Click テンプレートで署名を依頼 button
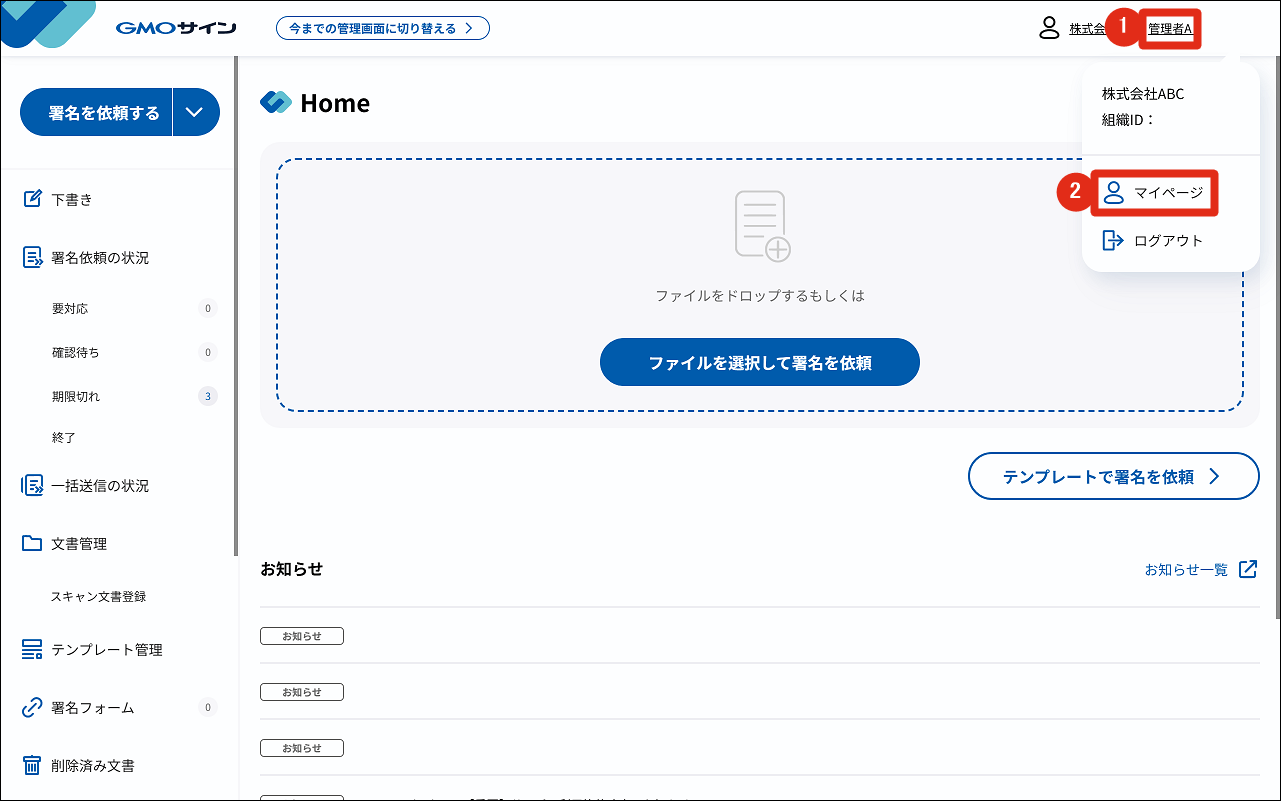The image size is (1281, 801). click(x=1113, y=477)
